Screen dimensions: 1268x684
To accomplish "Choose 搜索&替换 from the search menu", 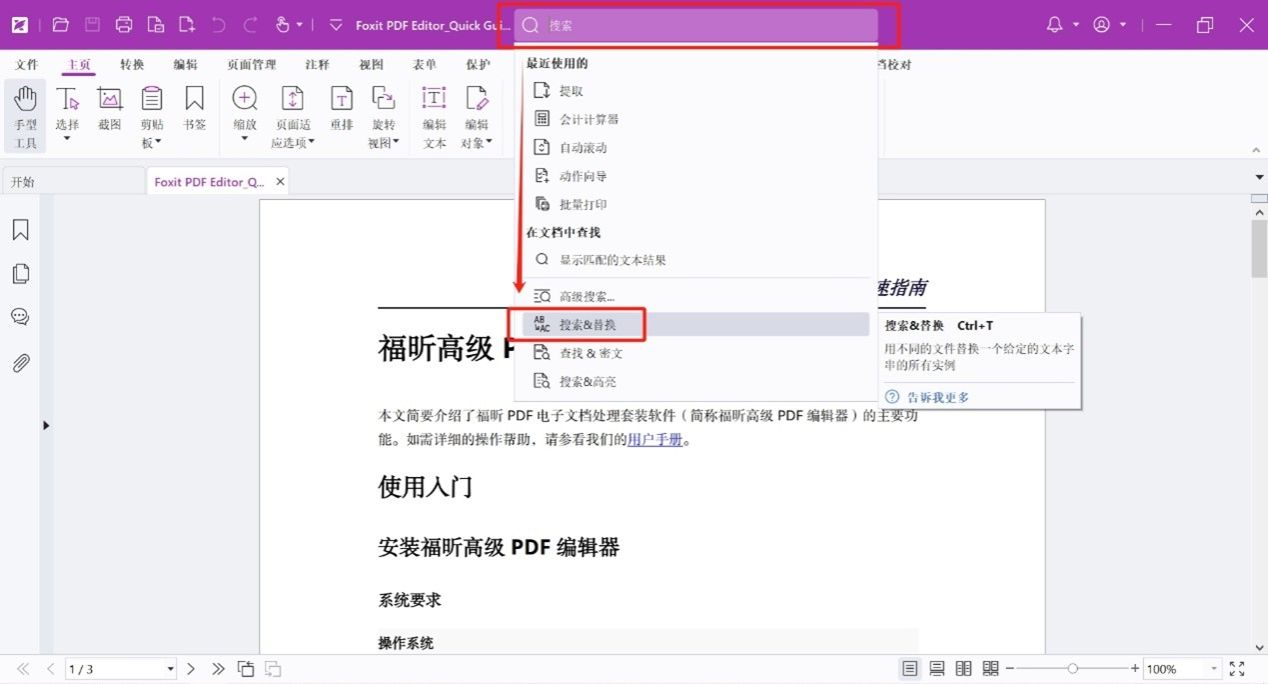I will click(x=588, y=325).
